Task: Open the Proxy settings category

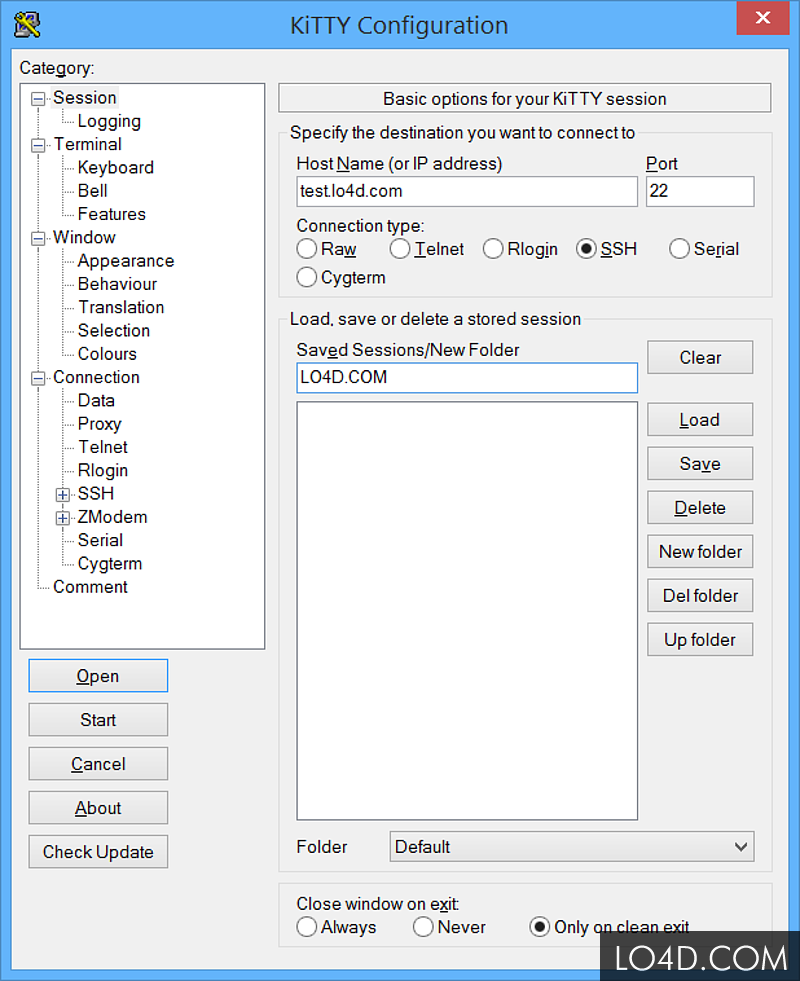Action: click(x=99, y=424)
